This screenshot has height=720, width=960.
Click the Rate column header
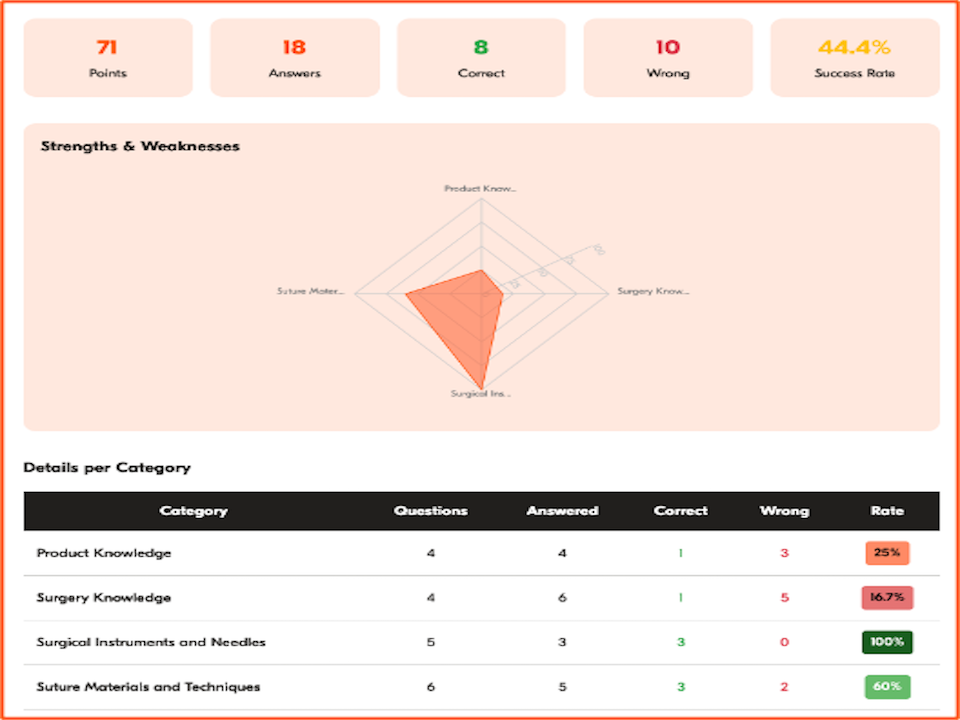[887, 511]
